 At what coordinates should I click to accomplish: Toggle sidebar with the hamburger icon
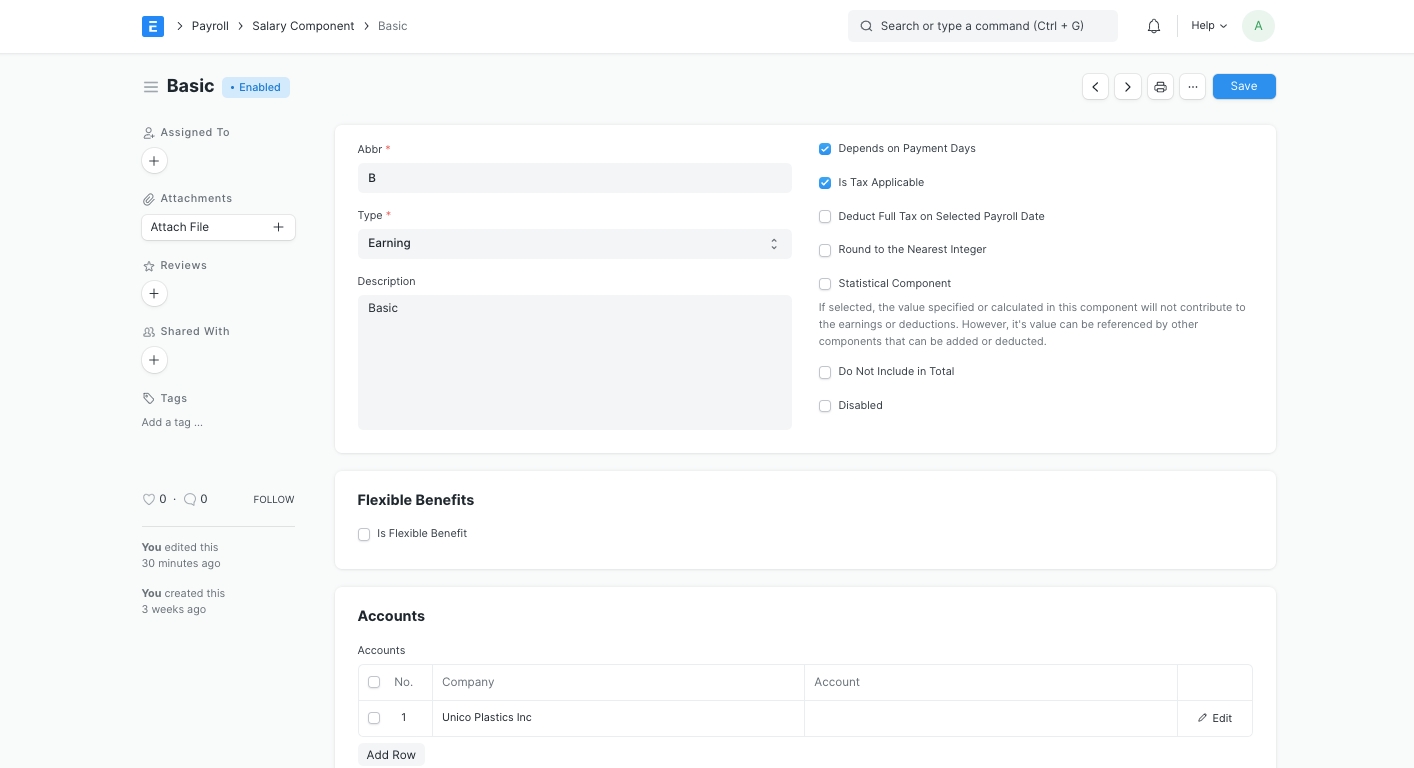151,87
